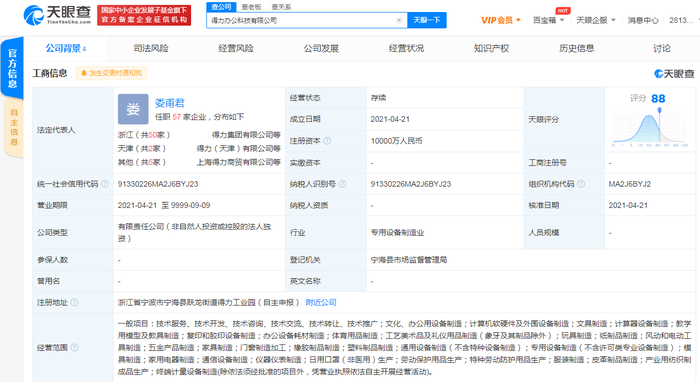The width and height of the screenshot is (700, 382).
Task: Click the Tianyancha logo at top left
Action: [57, 15]
